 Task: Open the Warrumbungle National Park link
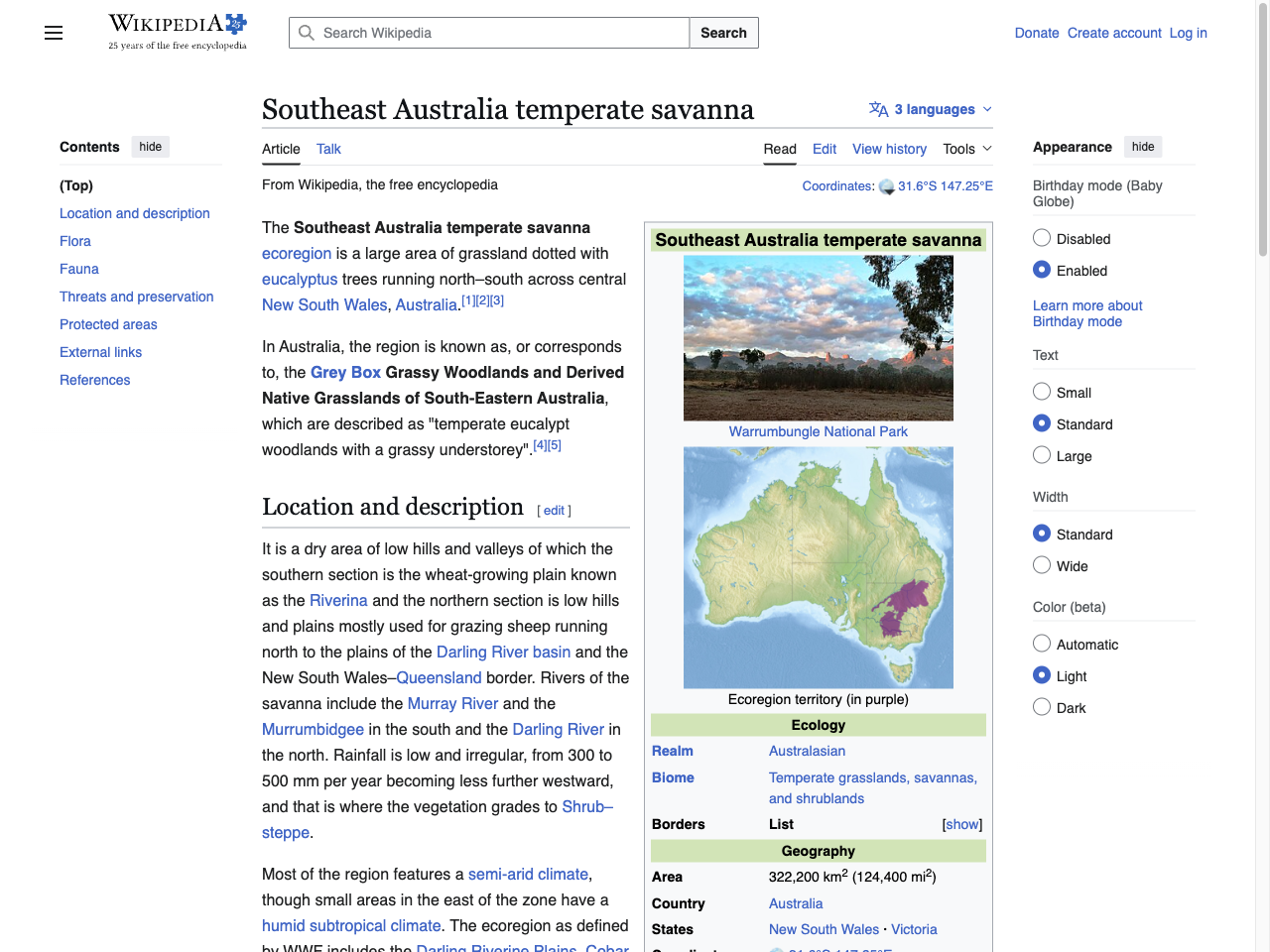coord(818,431)
